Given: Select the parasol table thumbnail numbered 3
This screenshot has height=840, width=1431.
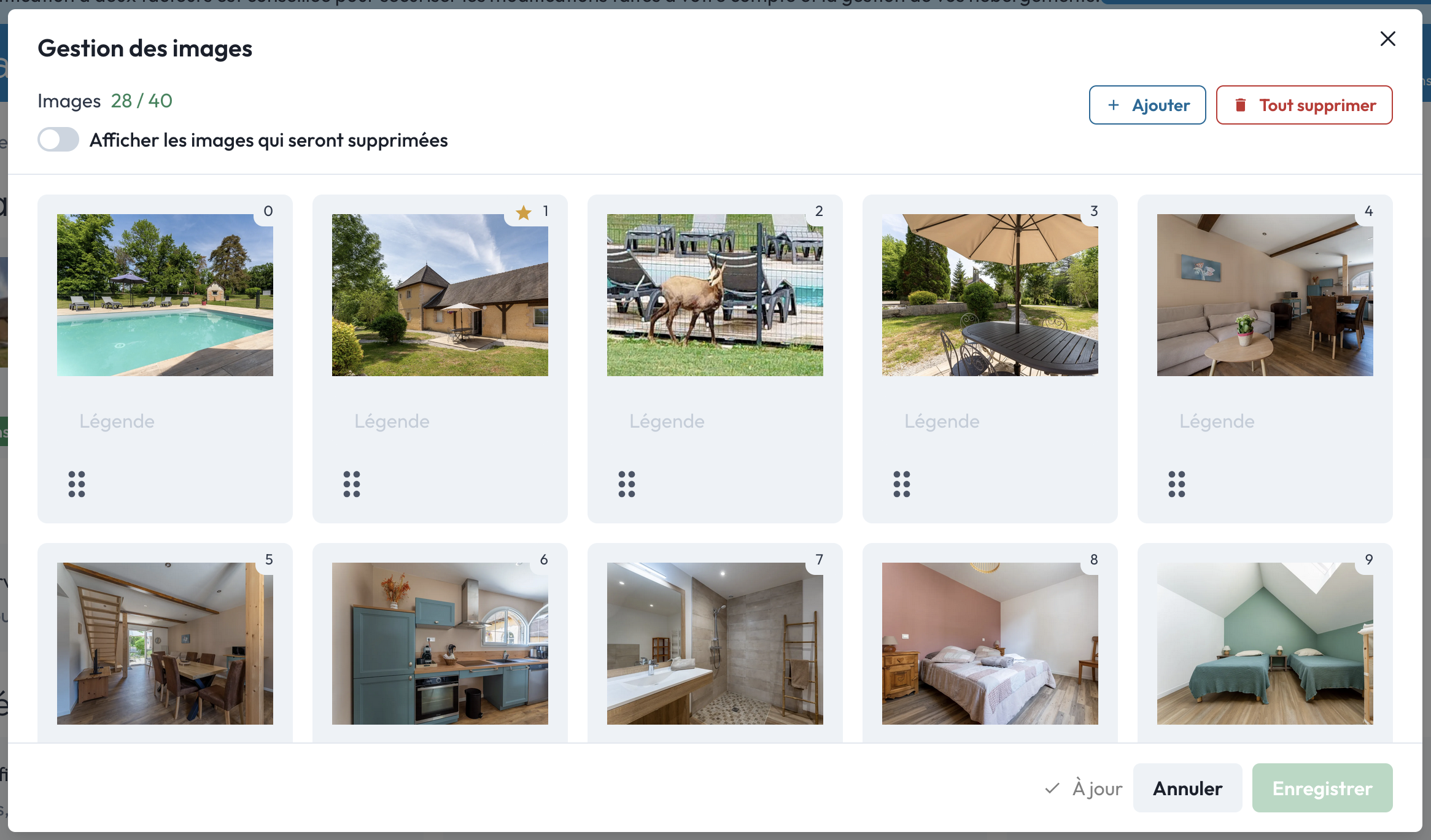Looking at the screenshot, I should tap(990, 295).
